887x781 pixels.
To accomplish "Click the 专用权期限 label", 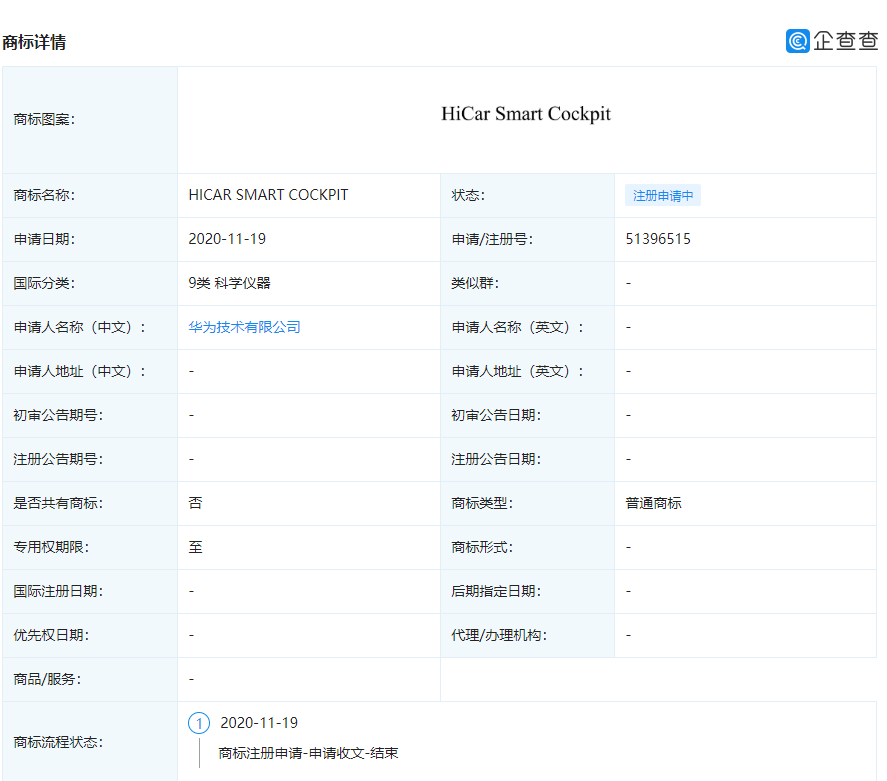I will point(51,547).
